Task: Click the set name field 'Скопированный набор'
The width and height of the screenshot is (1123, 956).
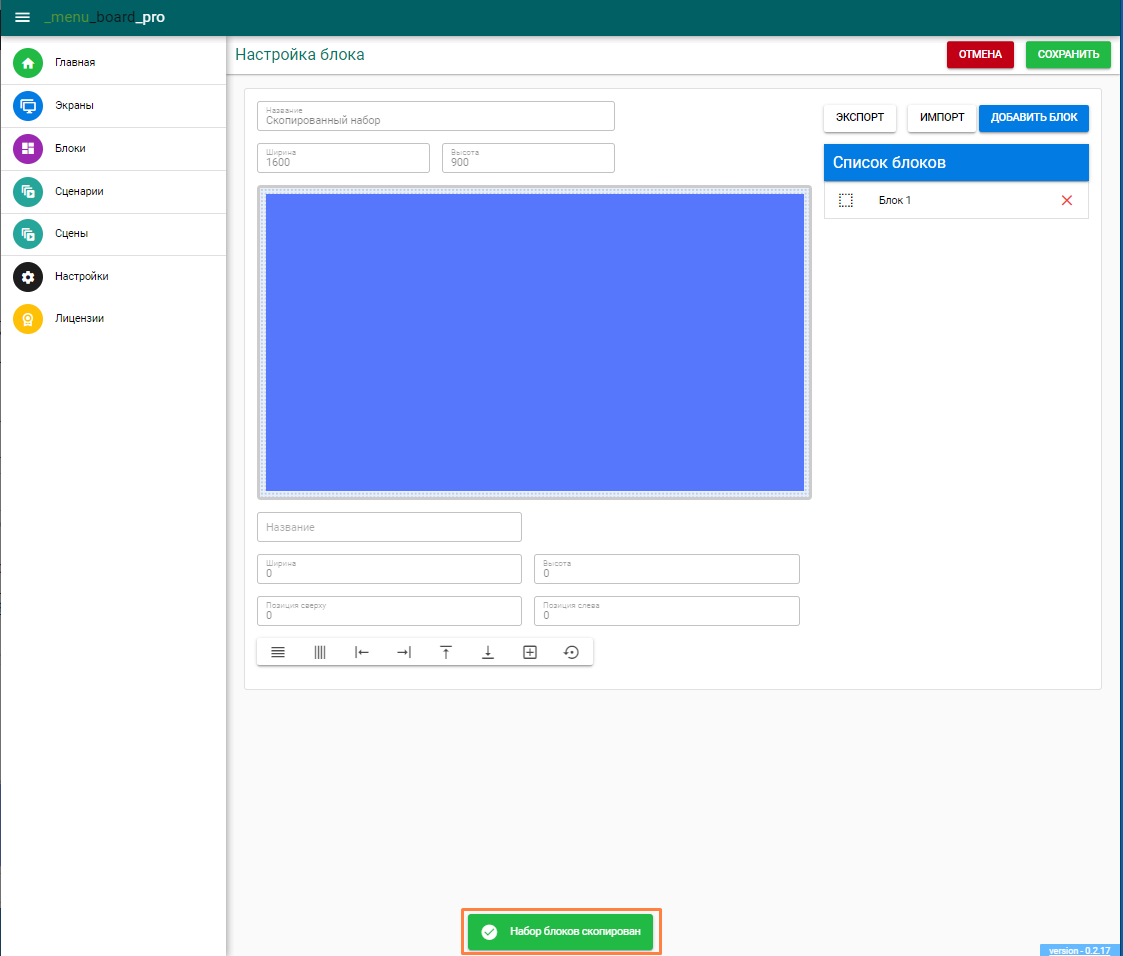Action: pyautogui.click(x=435, y=117)
